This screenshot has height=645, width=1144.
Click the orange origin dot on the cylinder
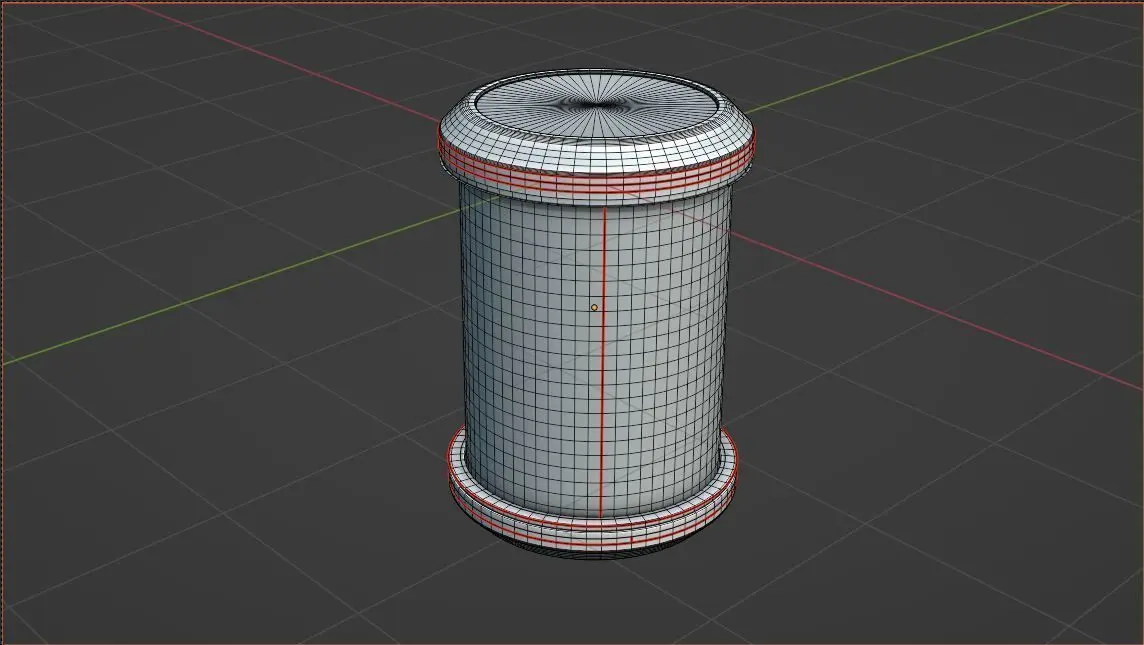click(594, 308)
